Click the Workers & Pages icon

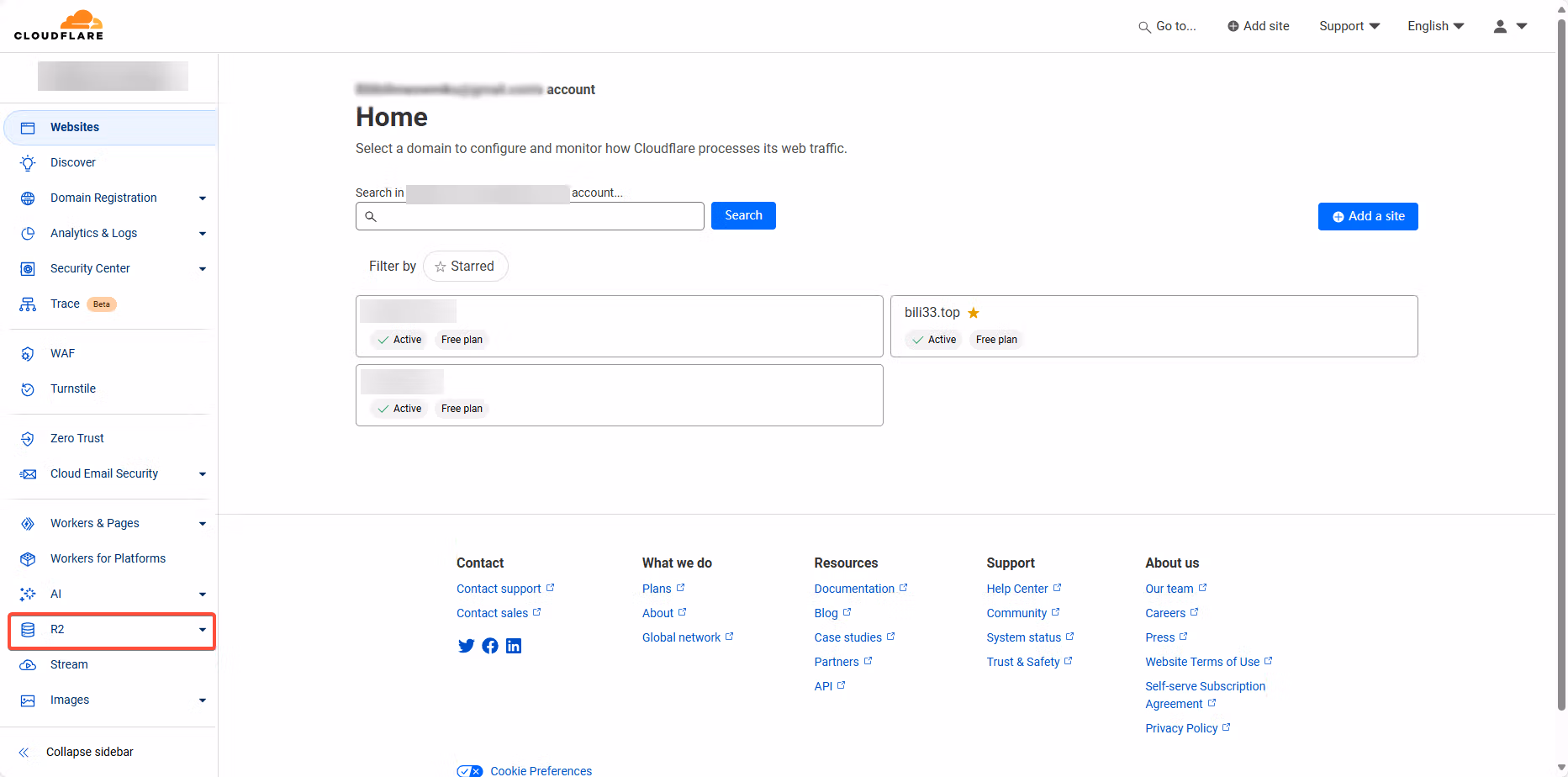click(x=28, y=524)
